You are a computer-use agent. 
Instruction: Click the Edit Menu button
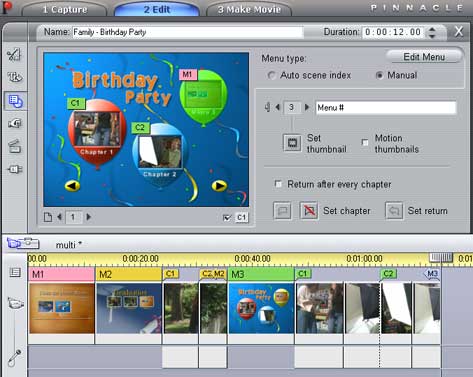(x=424, y=57)
